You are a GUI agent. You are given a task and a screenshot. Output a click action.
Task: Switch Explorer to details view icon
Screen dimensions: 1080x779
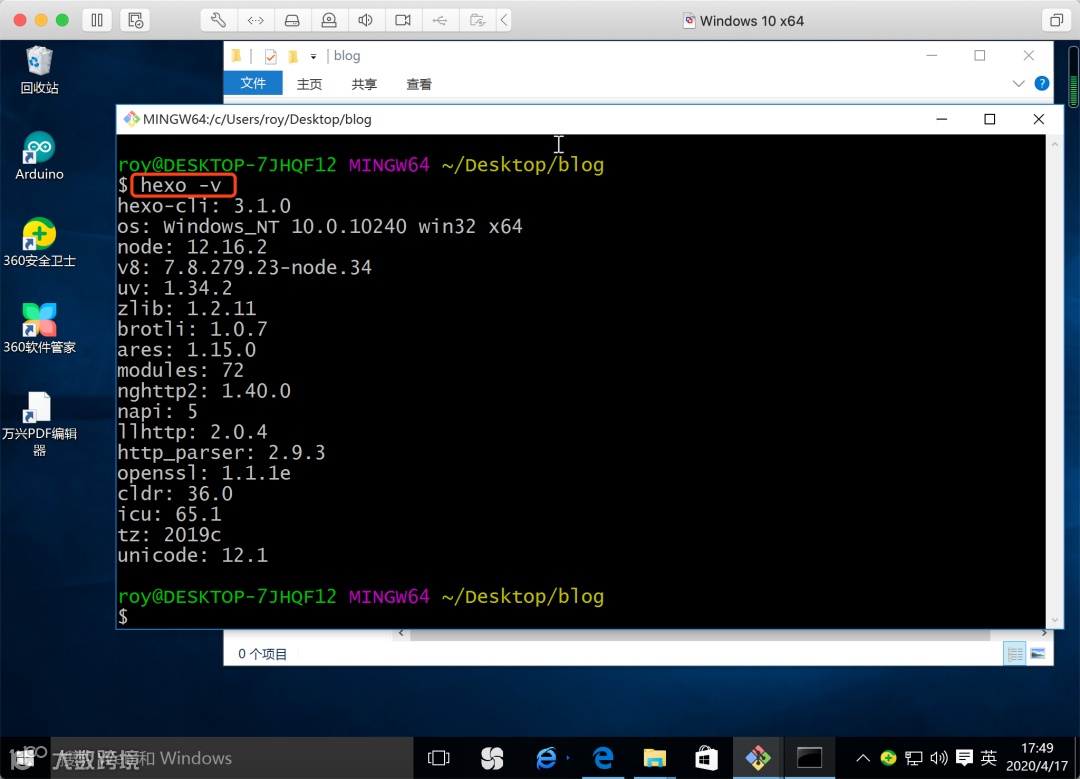click(x=1015, y=654)
